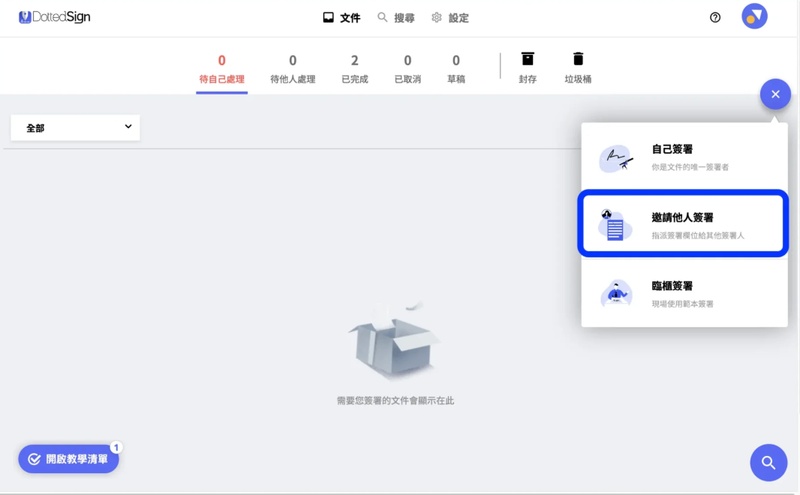The width and height of the screenshot is (800, 495).
Task: Click the 臨櫃簽署 counter person illustration
Action: (x=616, y=294)
